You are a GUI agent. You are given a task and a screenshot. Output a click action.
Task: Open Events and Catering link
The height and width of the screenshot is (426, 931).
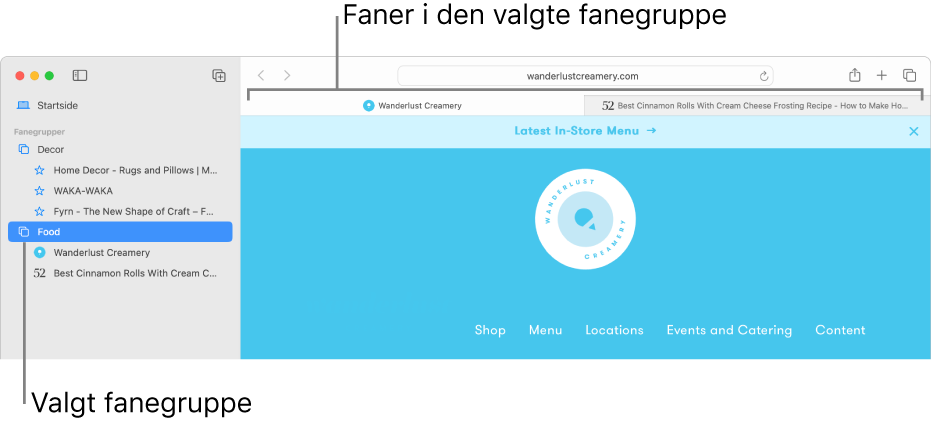click(x=729, y=330)
